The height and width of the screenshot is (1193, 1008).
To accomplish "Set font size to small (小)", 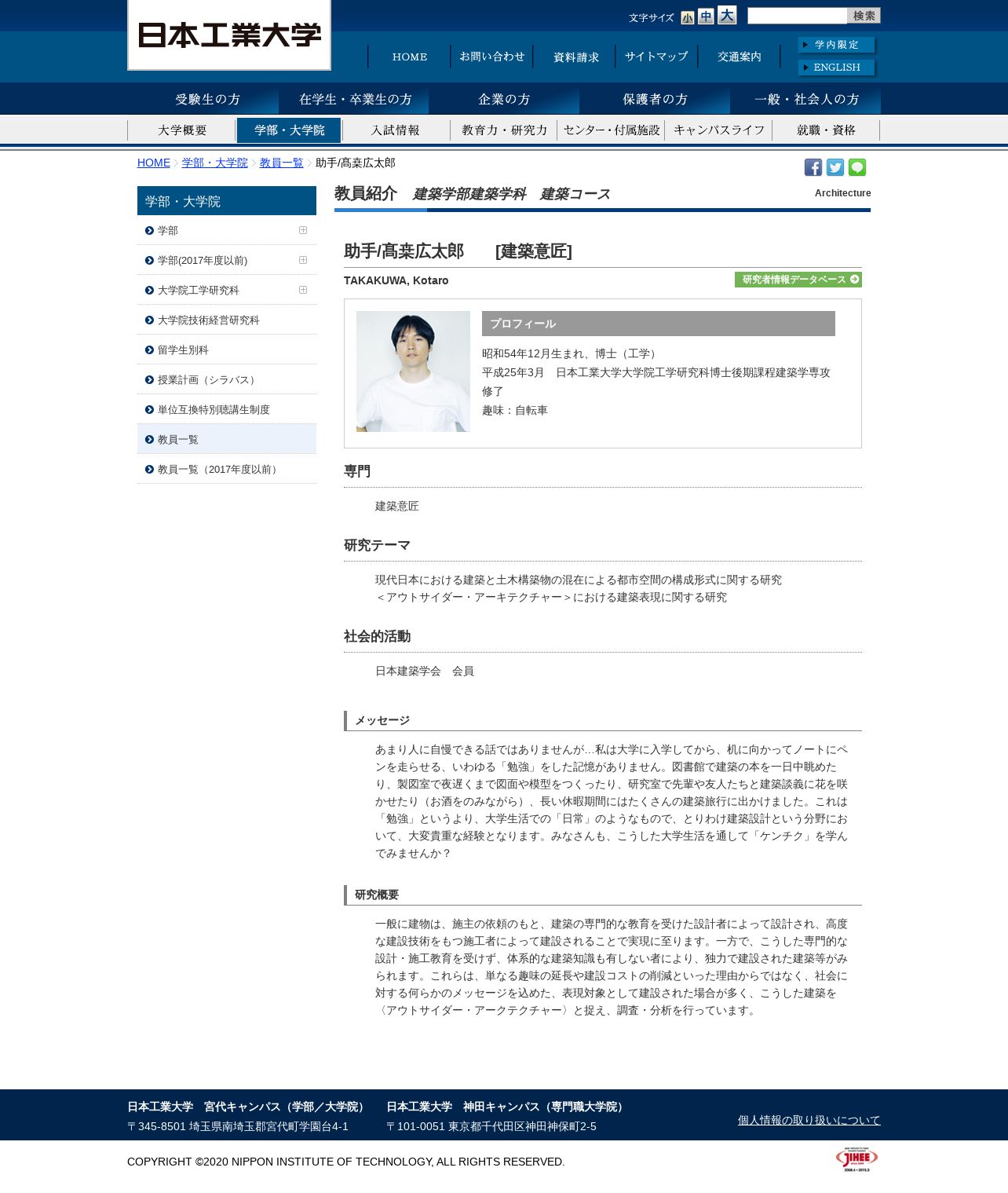I will pos(688,17).
